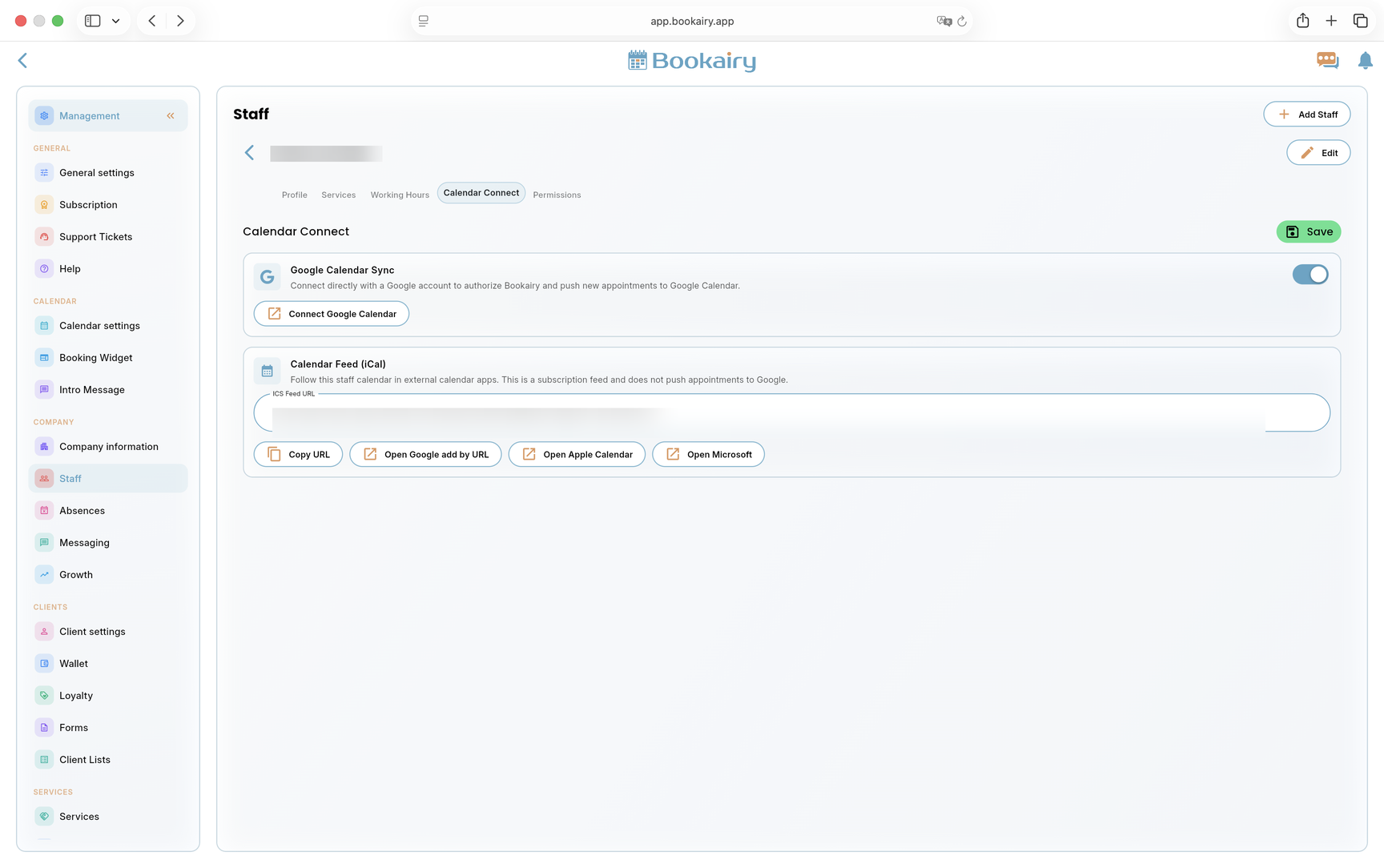Image resolution: width=1384 pixels, height=868 pixels.
Task: Click the Services sidebar icon
Action: pyautogui.click(x=44, y=817)
